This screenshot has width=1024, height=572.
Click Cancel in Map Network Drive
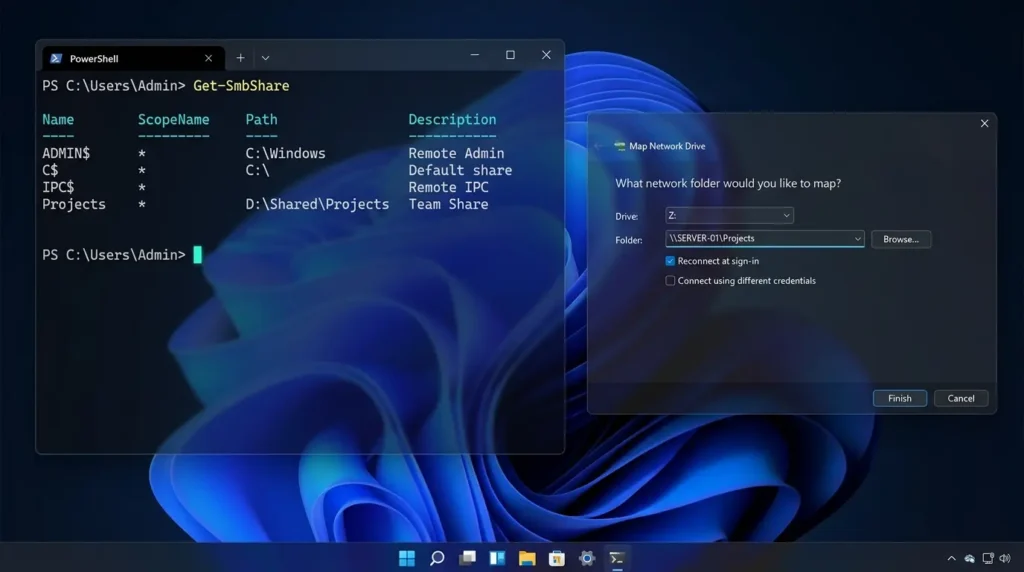961,398
